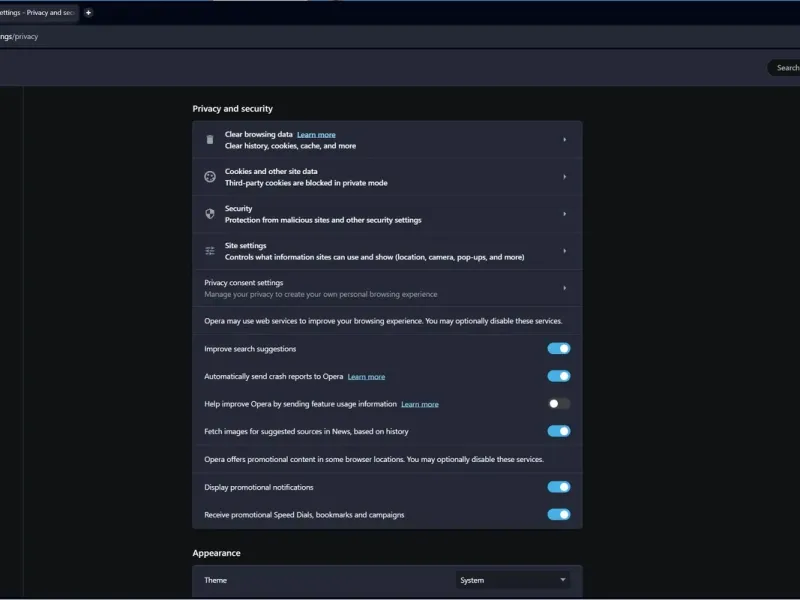800x600 pixels.
Task: Toggle Fetch images for suggested News sources
Action: [559, 431]
